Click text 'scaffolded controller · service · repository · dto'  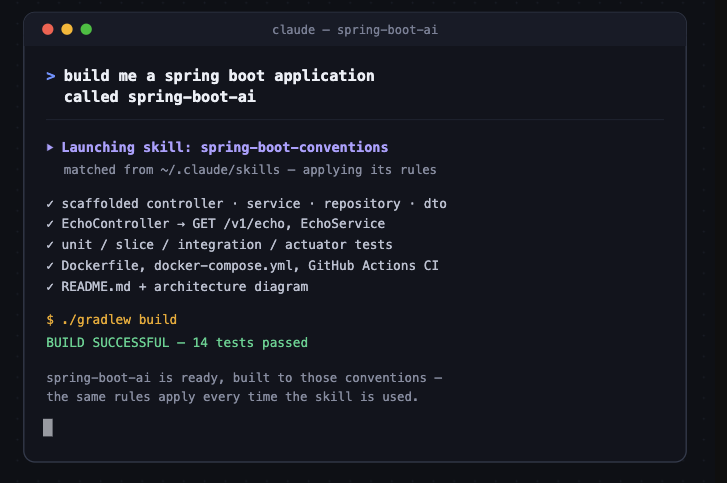click(254, 204)
